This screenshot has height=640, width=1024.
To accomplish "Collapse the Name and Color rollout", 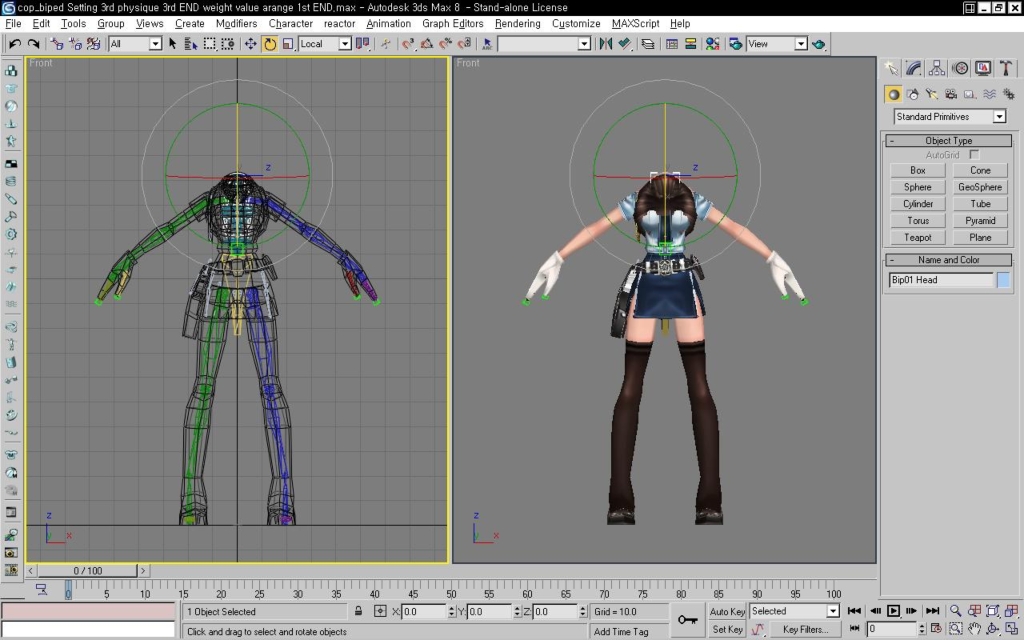I will click(948, 260).
